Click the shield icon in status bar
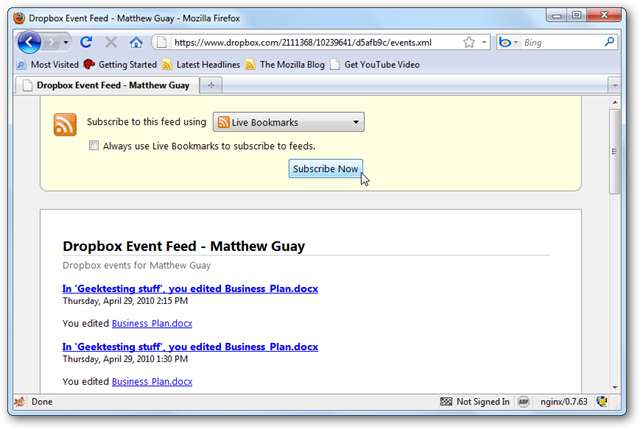640x429 pixels. tap(602, 402)
